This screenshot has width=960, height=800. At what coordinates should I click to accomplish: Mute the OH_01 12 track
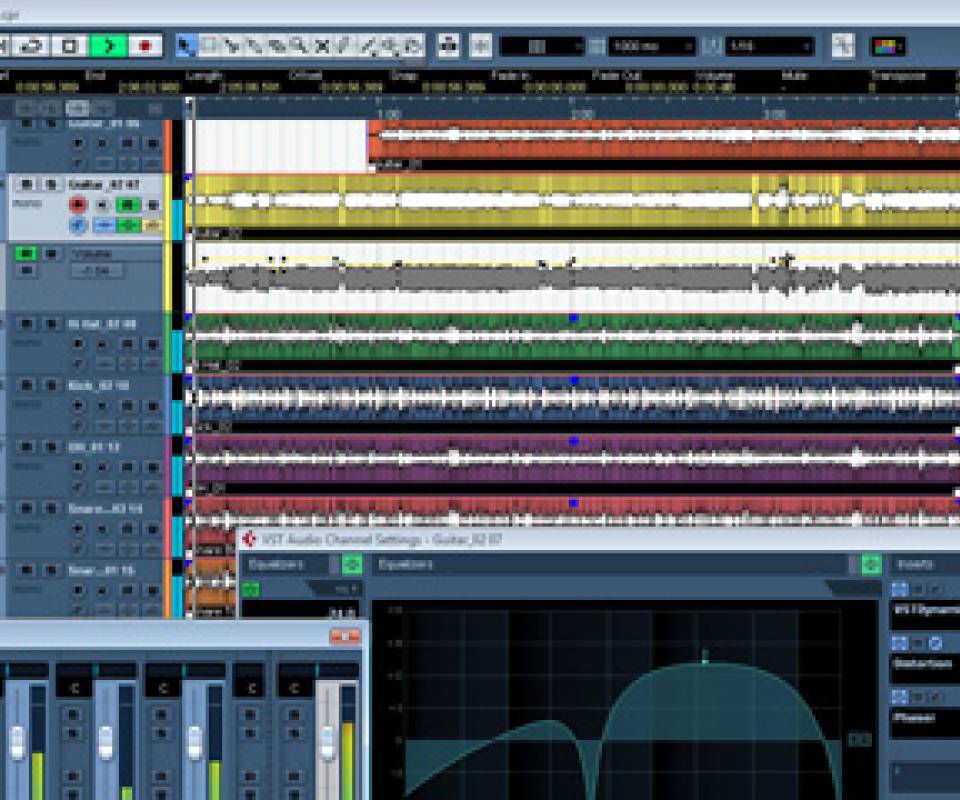(26, 447)
